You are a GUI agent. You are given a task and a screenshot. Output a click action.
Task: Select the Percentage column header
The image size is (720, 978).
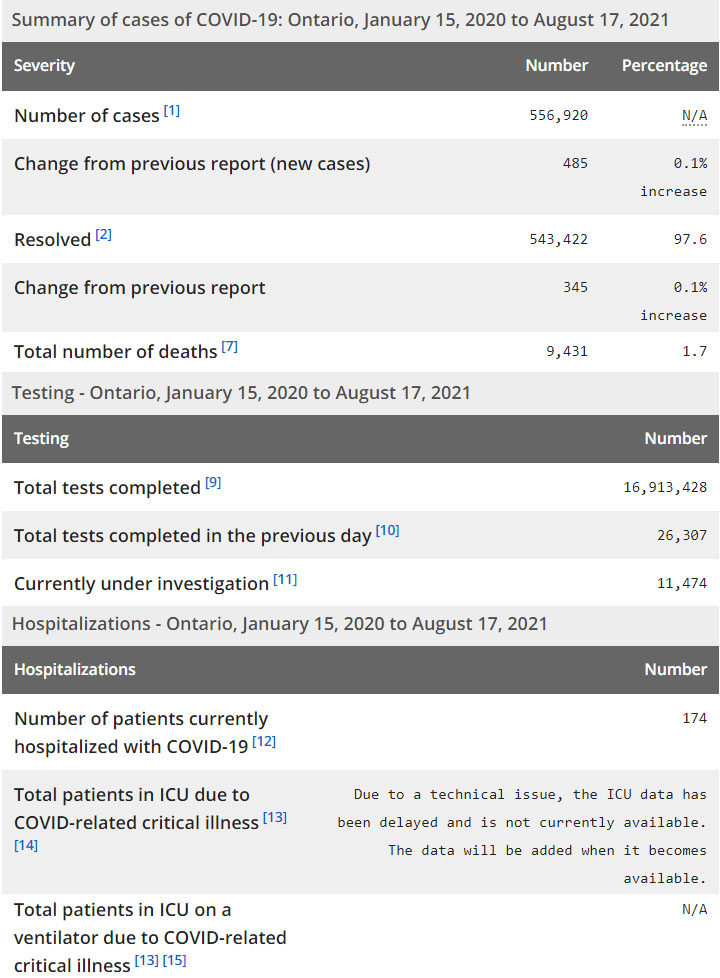coord(664,66)
